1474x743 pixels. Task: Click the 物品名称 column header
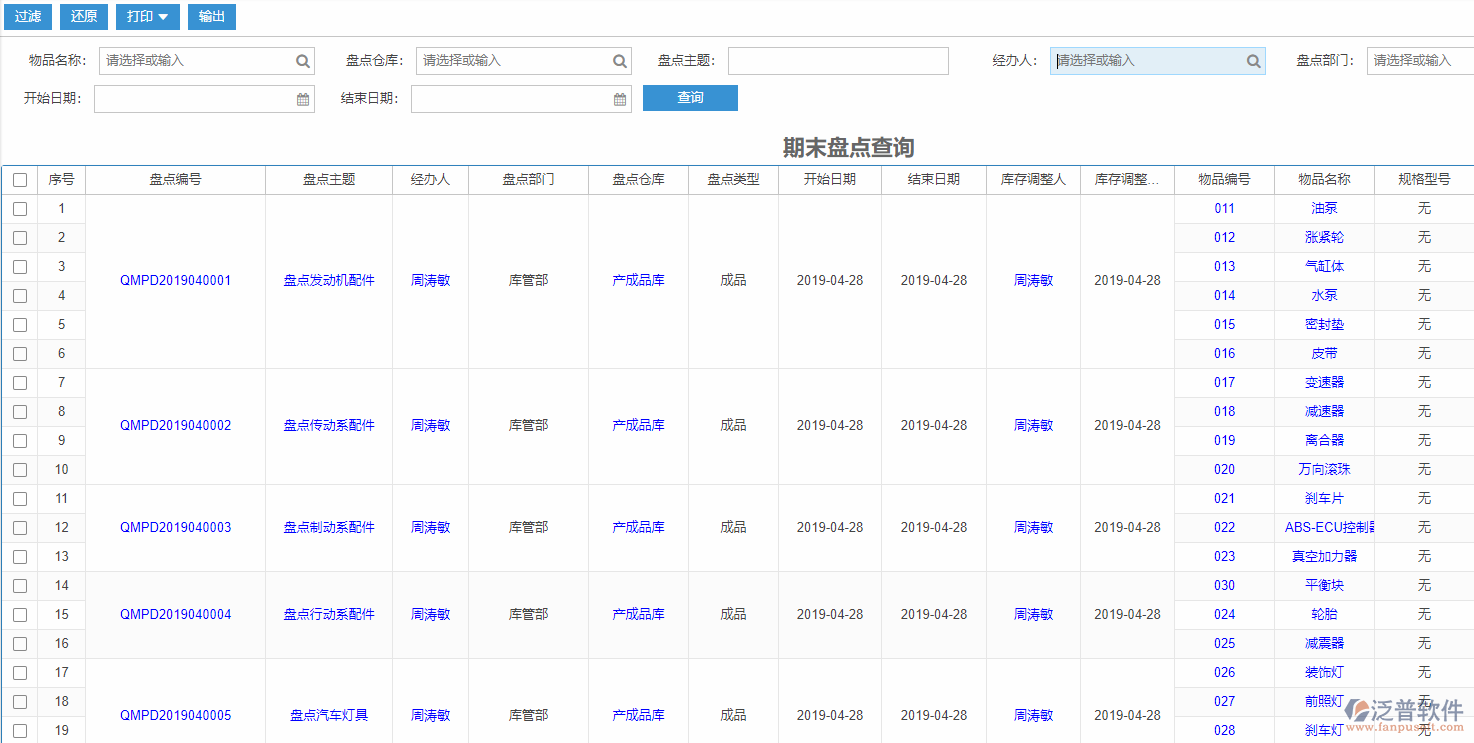click(1324, 180)
